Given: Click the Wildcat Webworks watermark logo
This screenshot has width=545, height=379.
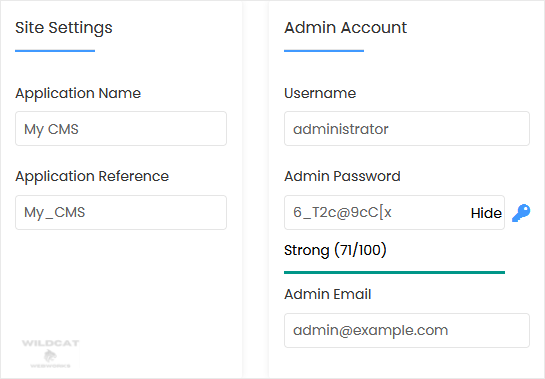Looking at the screenshot, I should tap(50, 354).
